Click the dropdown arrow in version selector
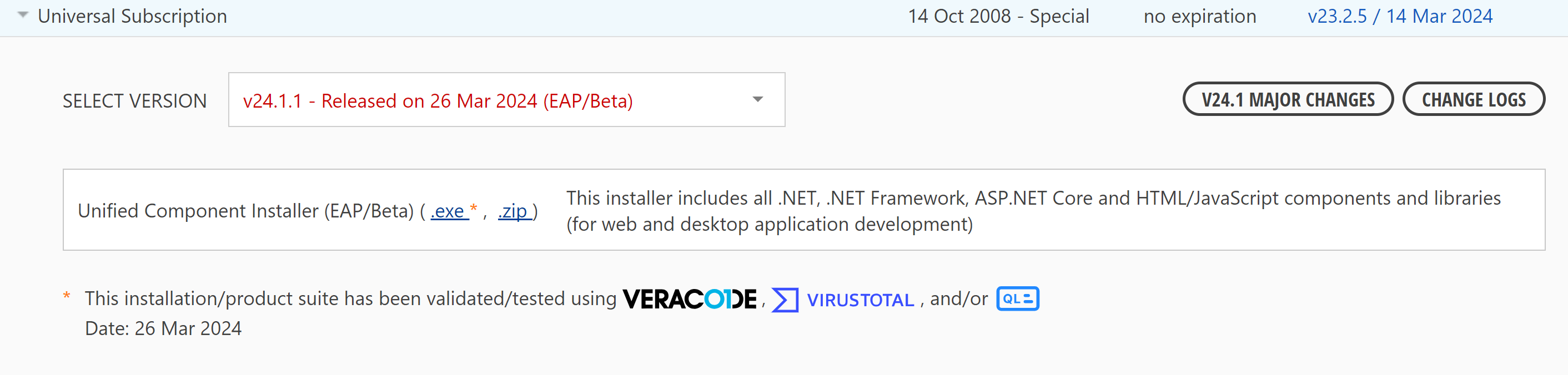 (757, 100)
